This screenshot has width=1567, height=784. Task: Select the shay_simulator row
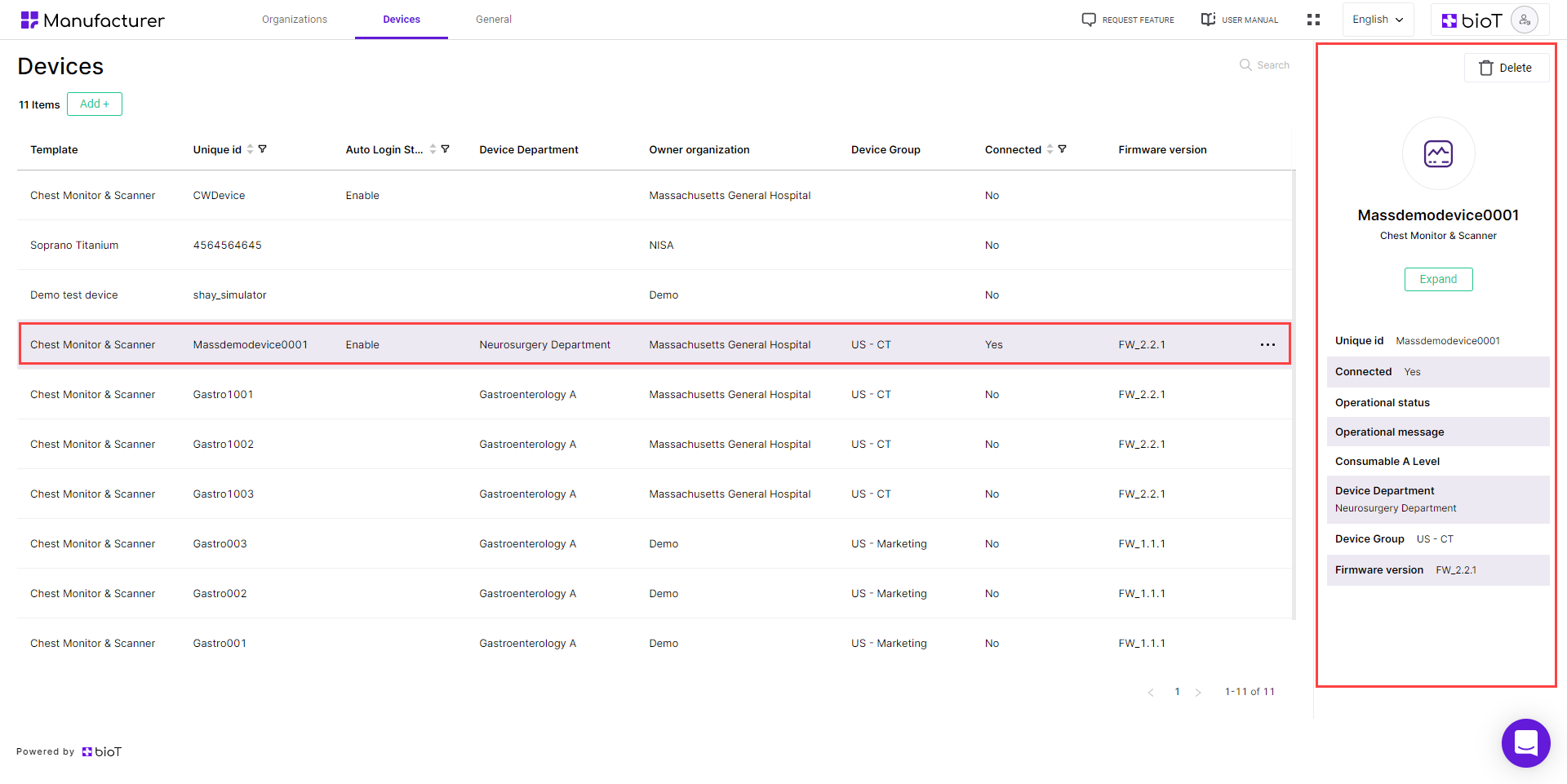655,295
